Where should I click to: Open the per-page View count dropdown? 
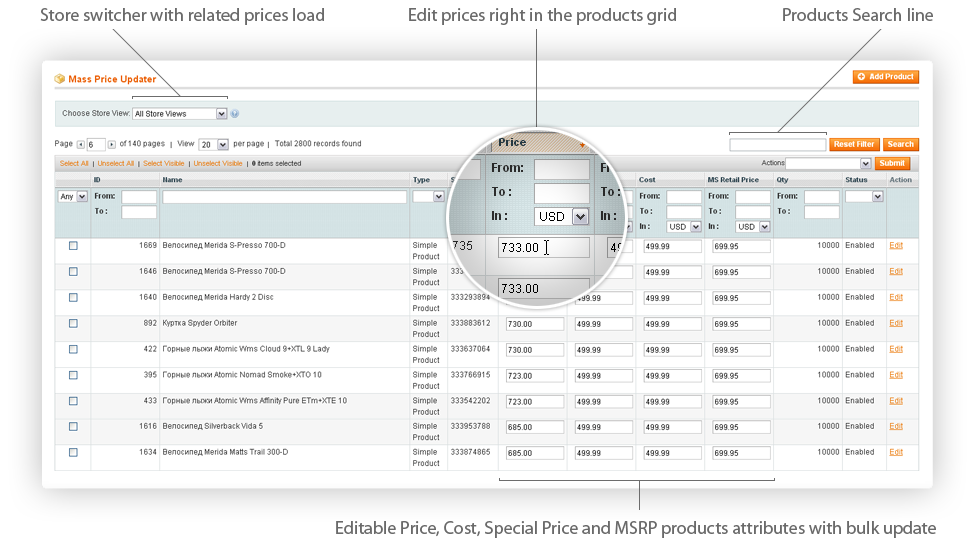pyautogui.click(x=214, y=144)
